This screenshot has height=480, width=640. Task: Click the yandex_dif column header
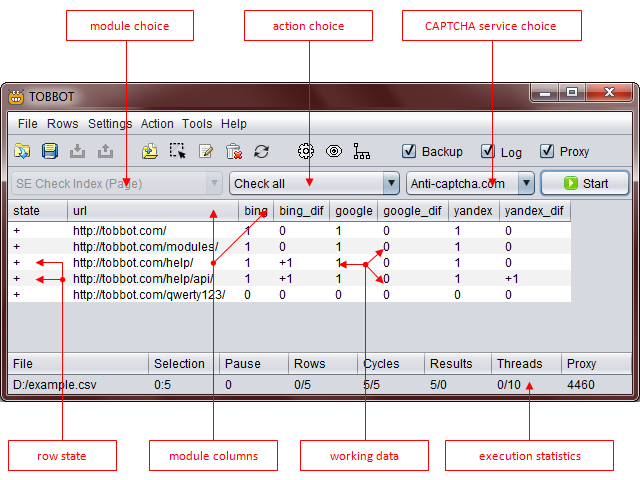coord(535,211)
